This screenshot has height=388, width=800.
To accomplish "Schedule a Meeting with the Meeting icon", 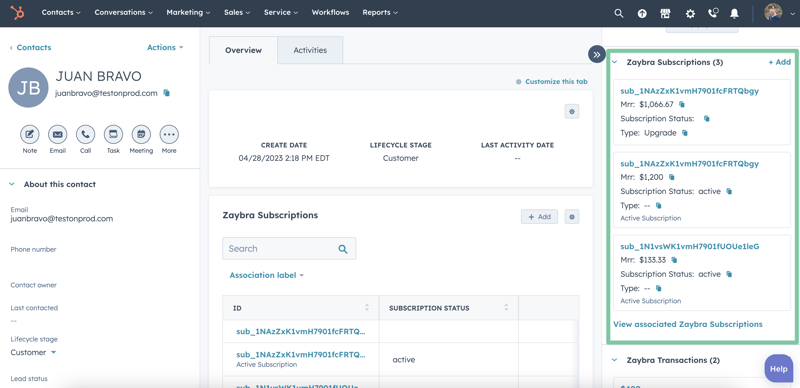I will (141, 134).
